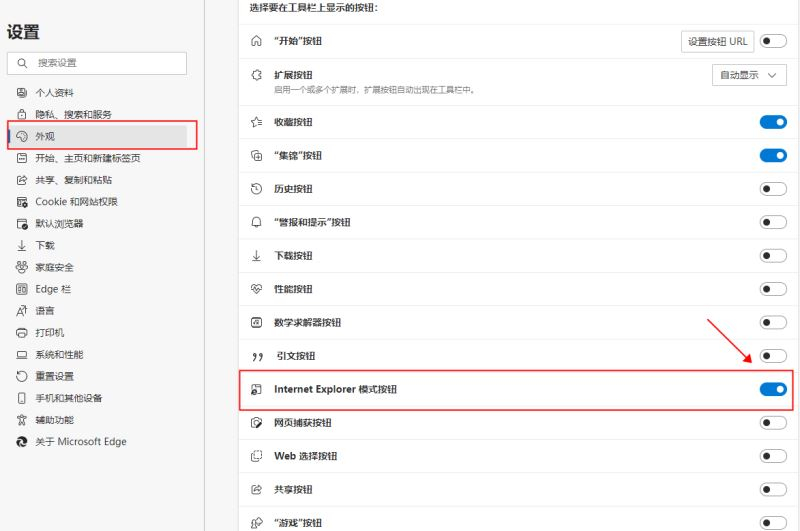Click the 个人资料 profile icon
Viewport: 800px width, 531px height.
tap(22, 92)
